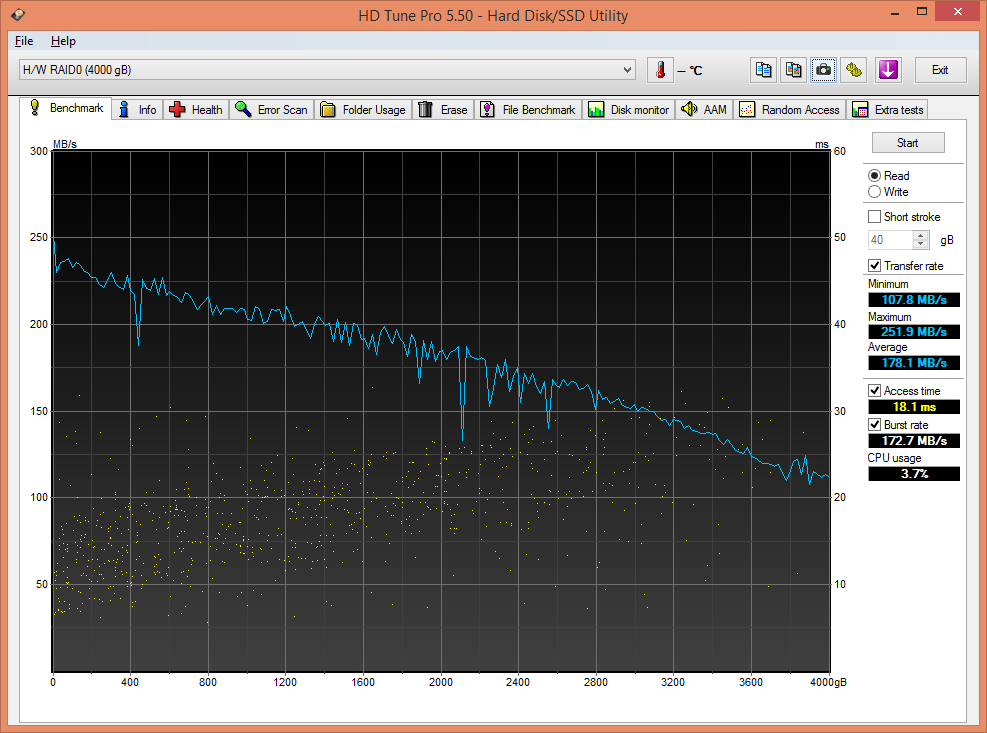Viewport: 987px width, 733px height.
Task: Enable the Short stroke checkbox
Action: point(874,217)
